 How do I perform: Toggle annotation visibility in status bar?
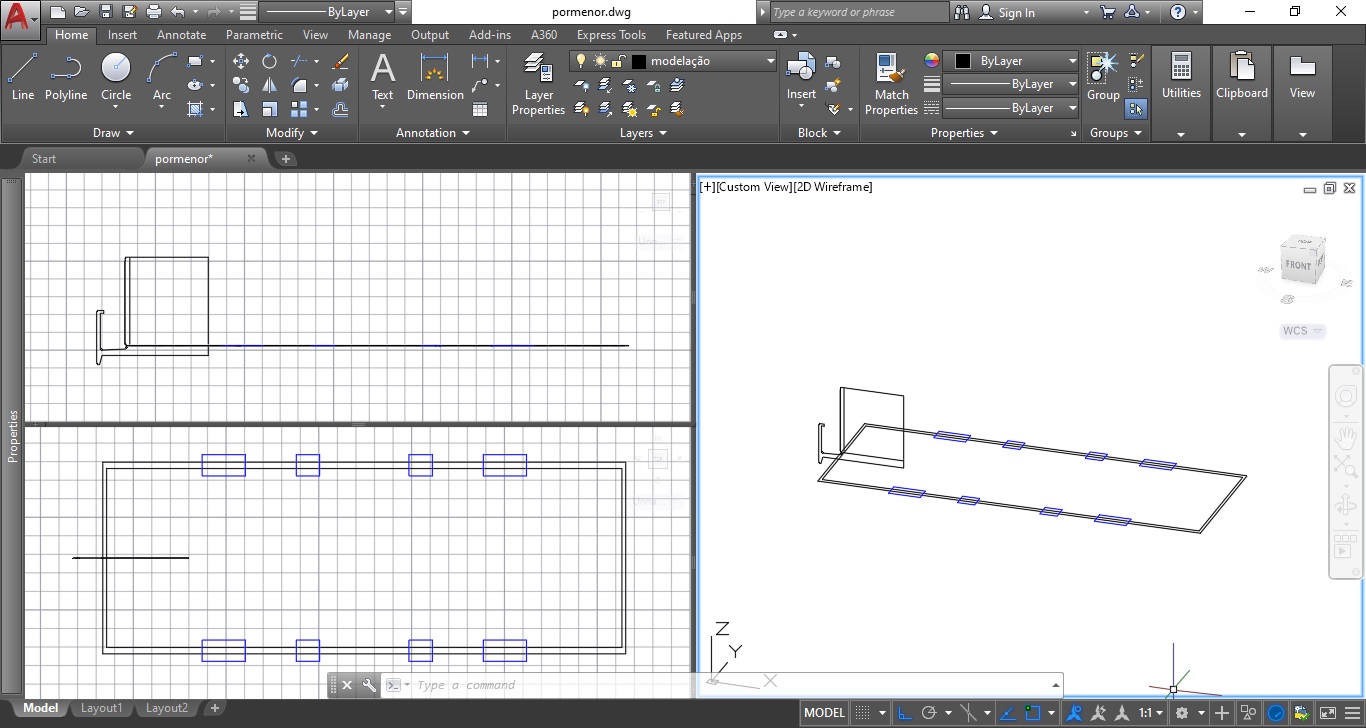tap(1075, 713)
